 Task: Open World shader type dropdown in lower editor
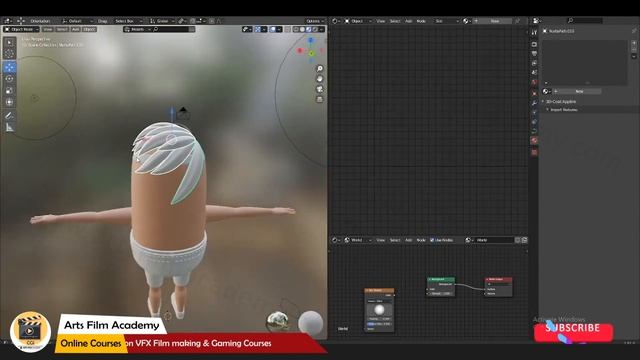point(358,240)
